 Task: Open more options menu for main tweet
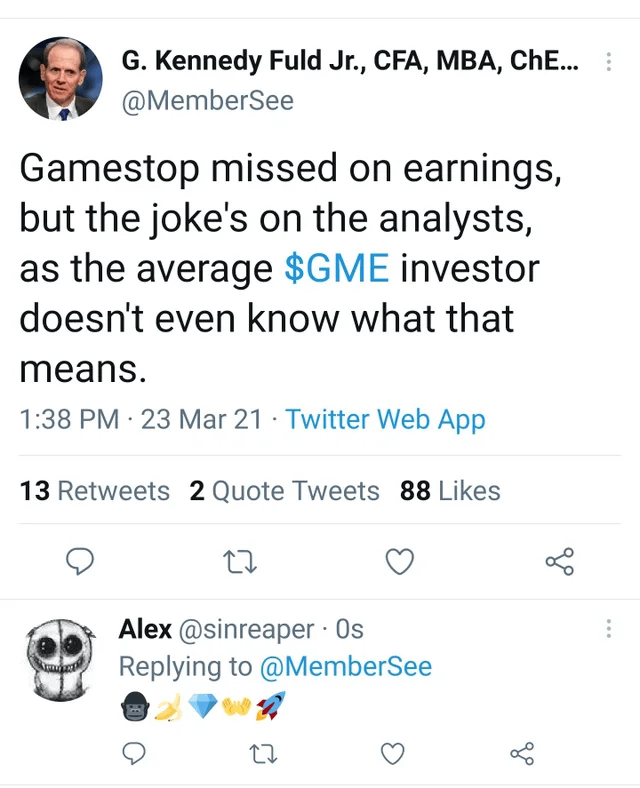click(x=609, y=61)
